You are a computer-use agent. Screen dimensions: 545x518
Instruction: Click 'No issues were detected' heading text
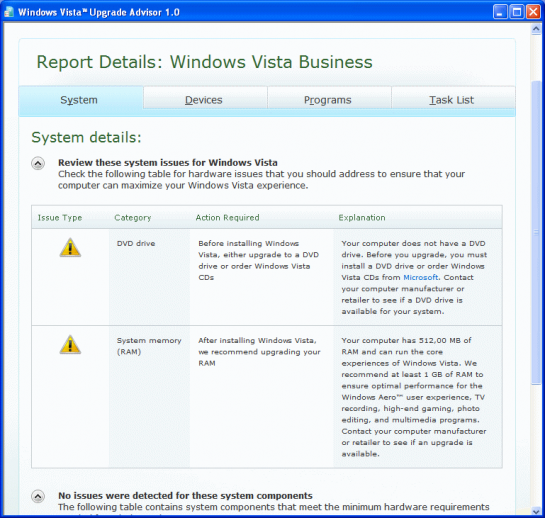click(x=185, y=495)
